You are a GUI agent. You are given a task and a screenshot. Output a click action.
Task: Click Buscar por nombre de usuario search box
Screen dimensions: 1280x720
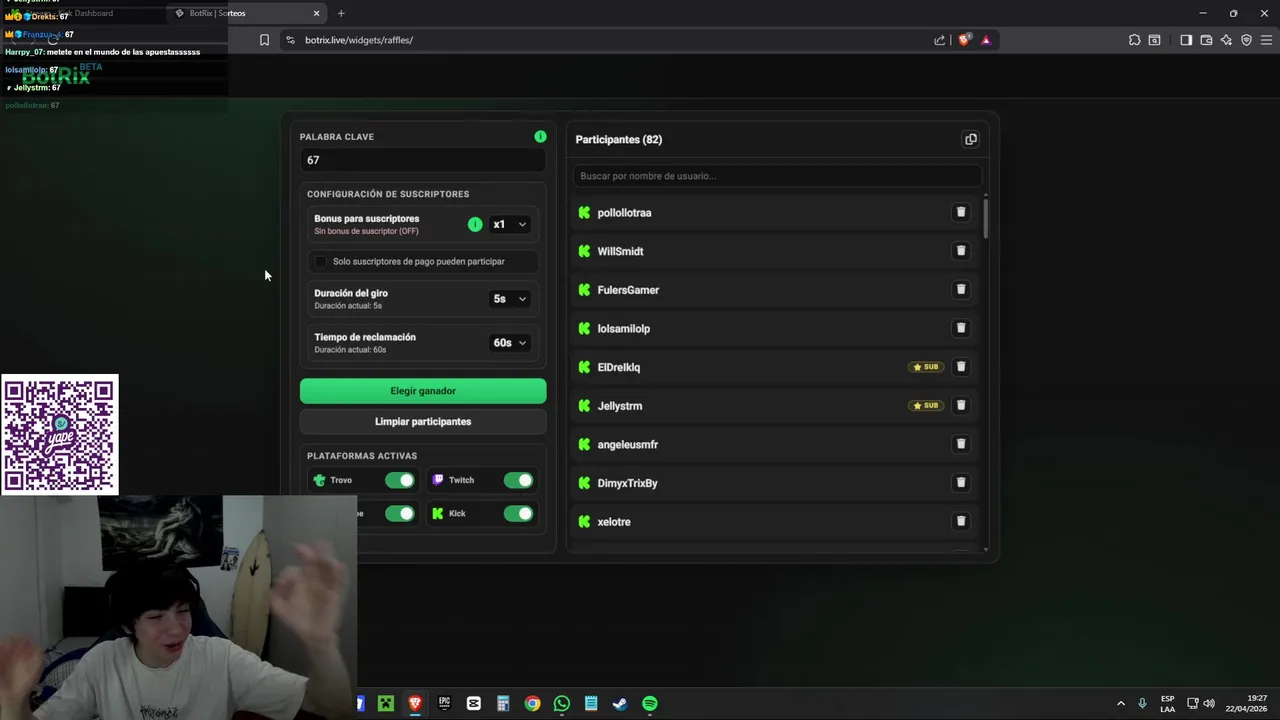click(776, 176)
